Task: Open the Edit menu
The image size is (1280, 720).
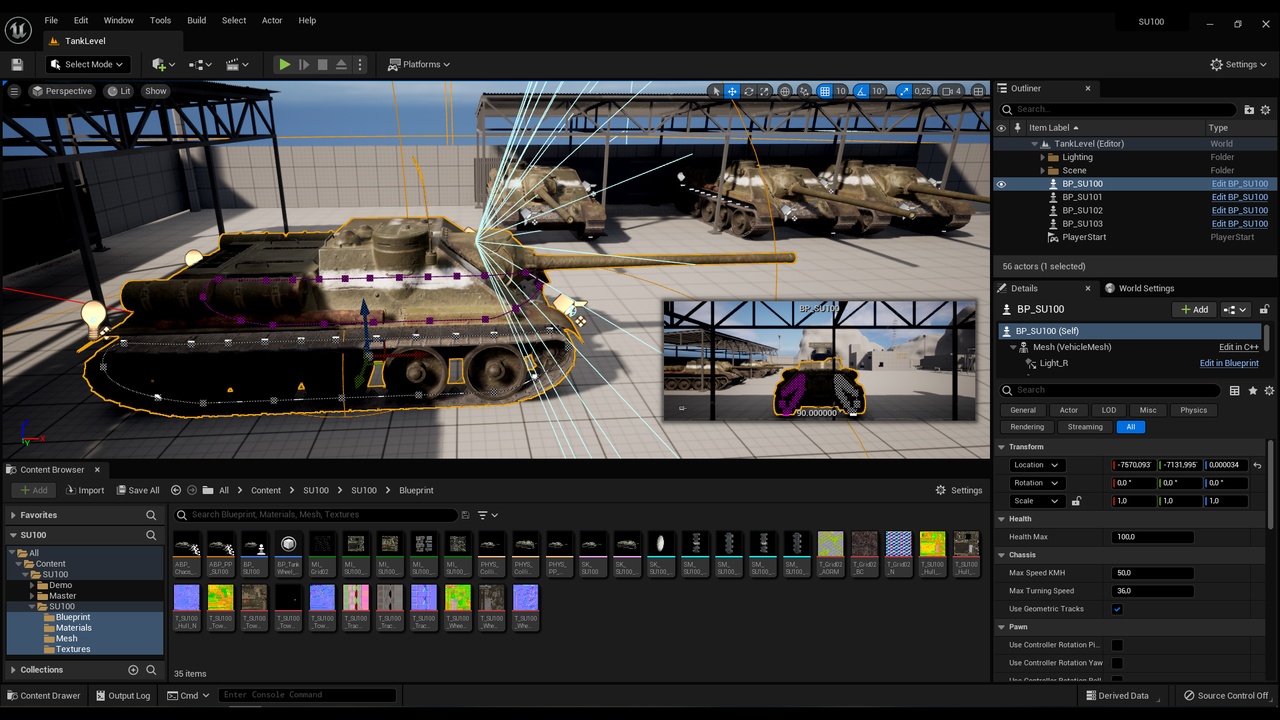Action: click(x=81, y=20)
